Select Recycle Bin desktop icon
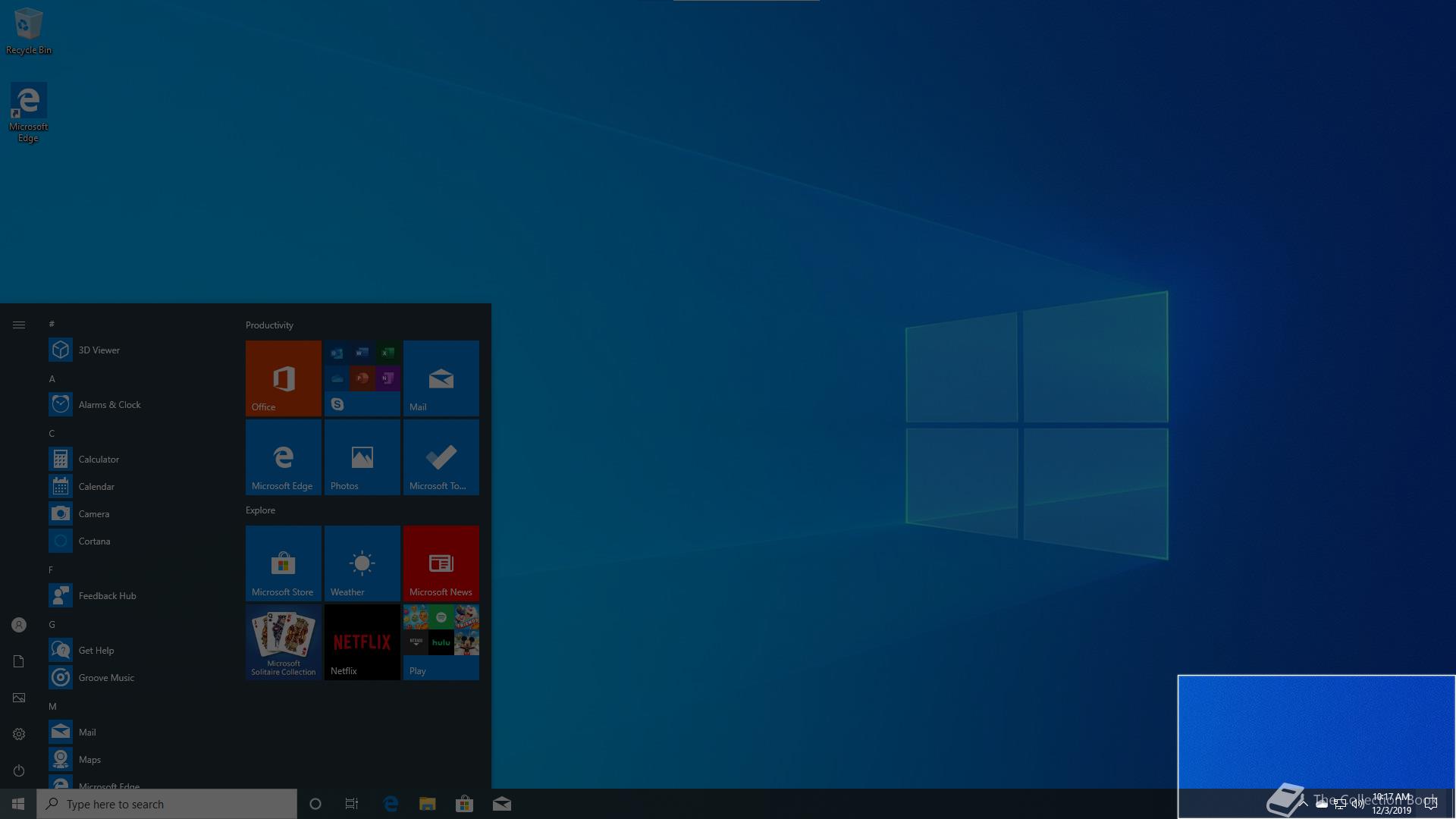This screenshot has width=1456, height=819. tap(29, 31)
